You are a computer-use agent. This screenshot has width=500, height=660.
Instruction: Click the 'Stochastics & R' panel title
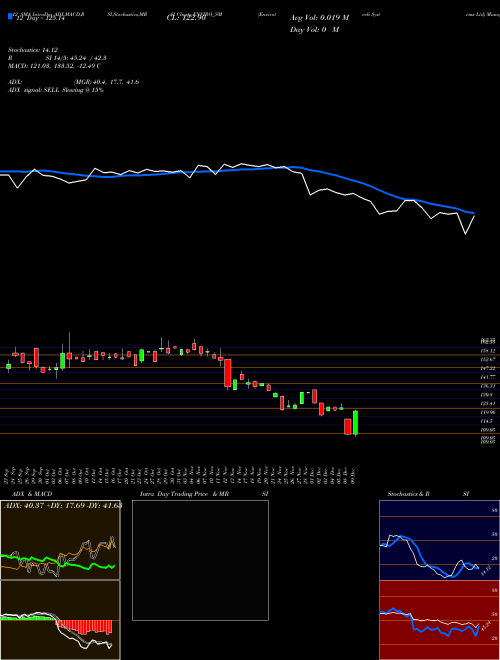pos(408,494)
